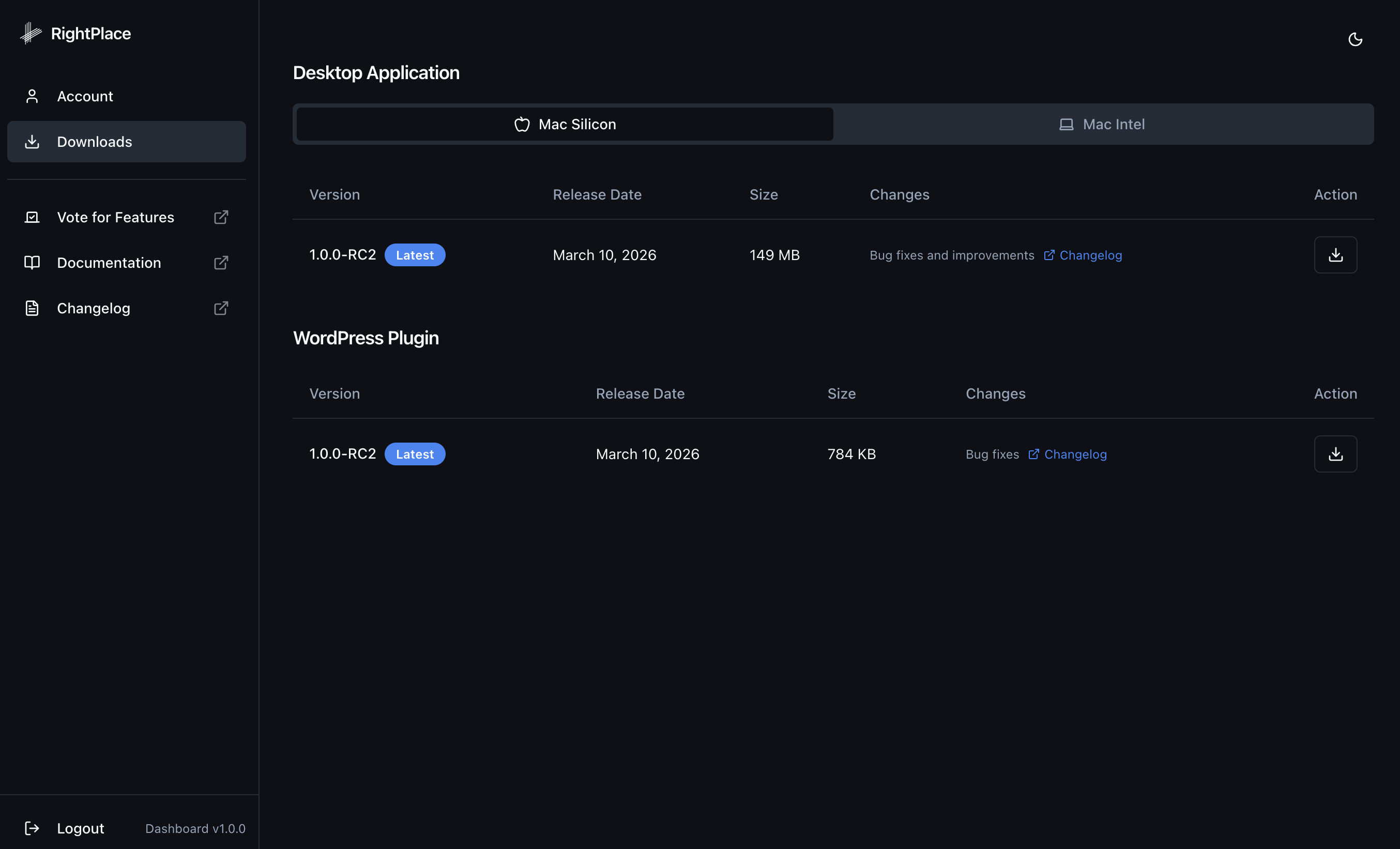The image size is (1400, 849).
Task: Select the Account user icon in sidebar
Action: click(32, 96)
